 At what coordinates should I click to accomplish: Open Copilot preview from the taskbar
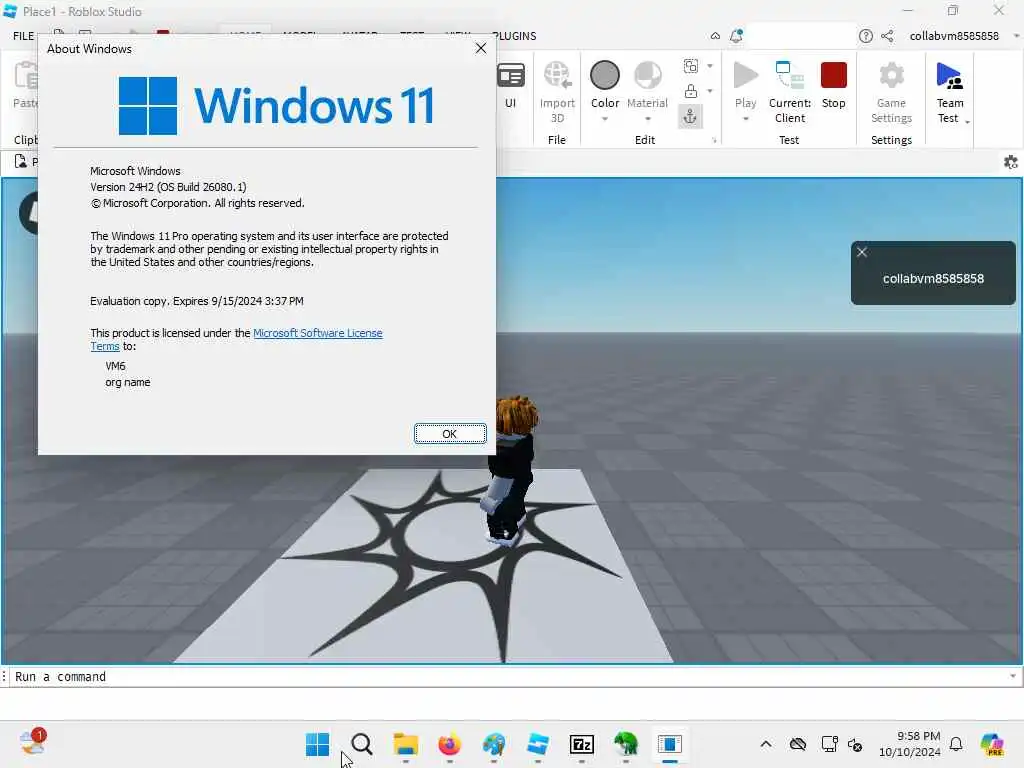[x=993, y=744]
